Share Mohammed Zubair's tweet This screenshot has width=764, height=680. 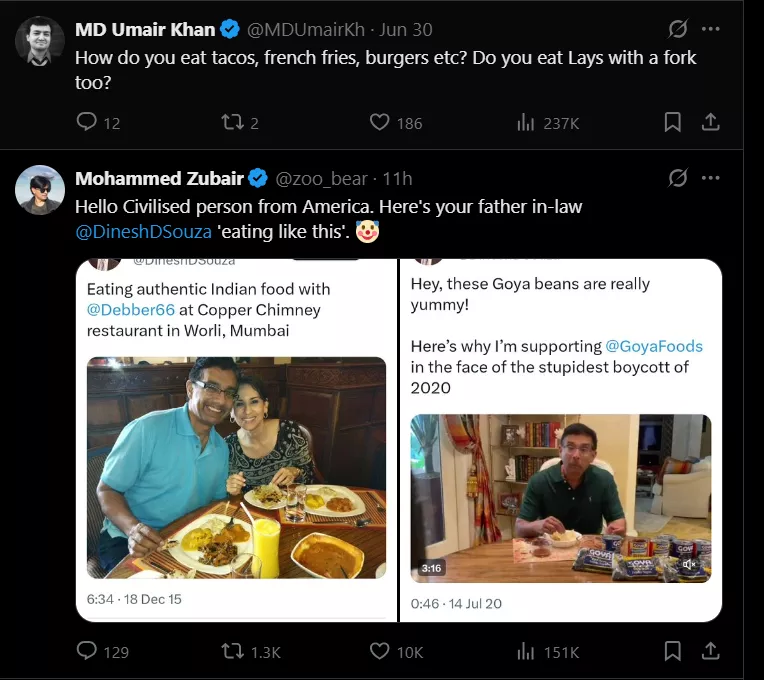711,651
